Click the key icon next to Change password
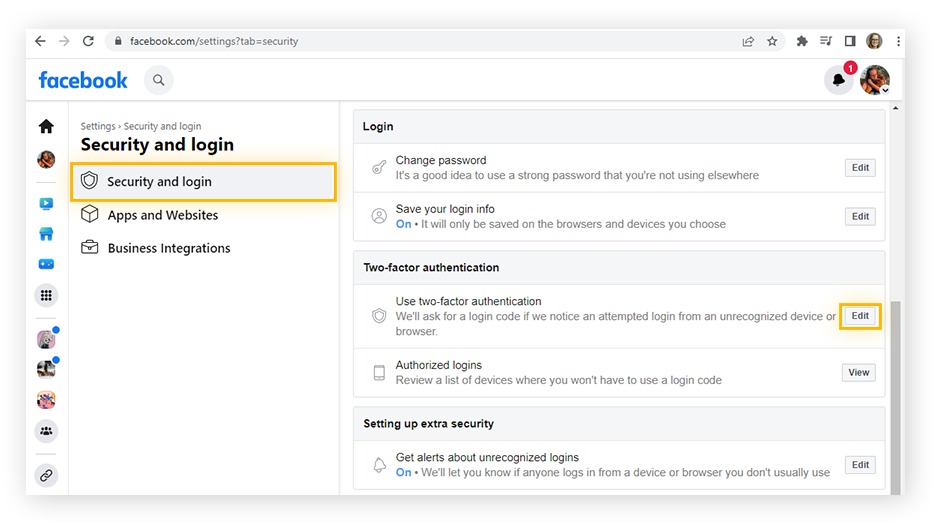This screenshot has width=934, height=526. point(379,167)
